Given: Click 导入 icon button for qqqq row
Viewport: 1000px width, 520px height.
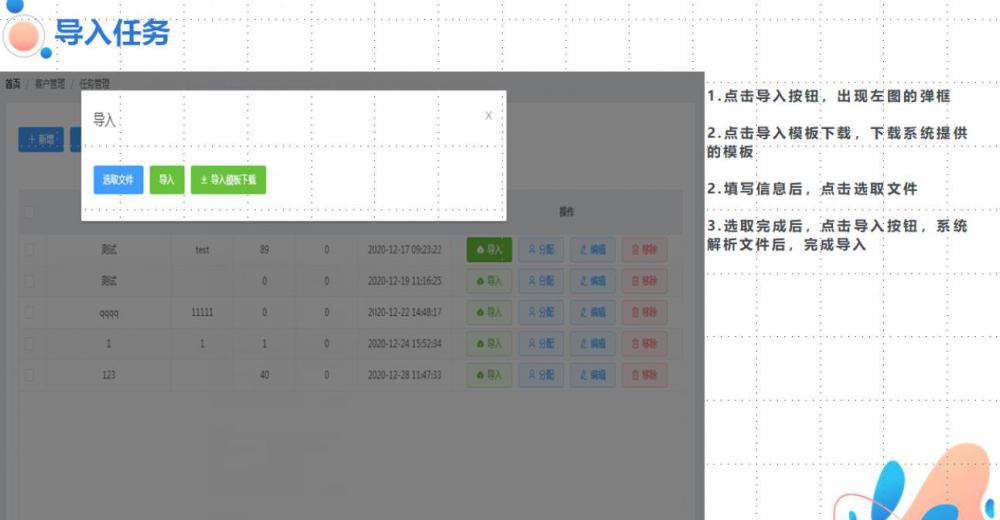Looking at the screenshot, I should click(489, 312).
